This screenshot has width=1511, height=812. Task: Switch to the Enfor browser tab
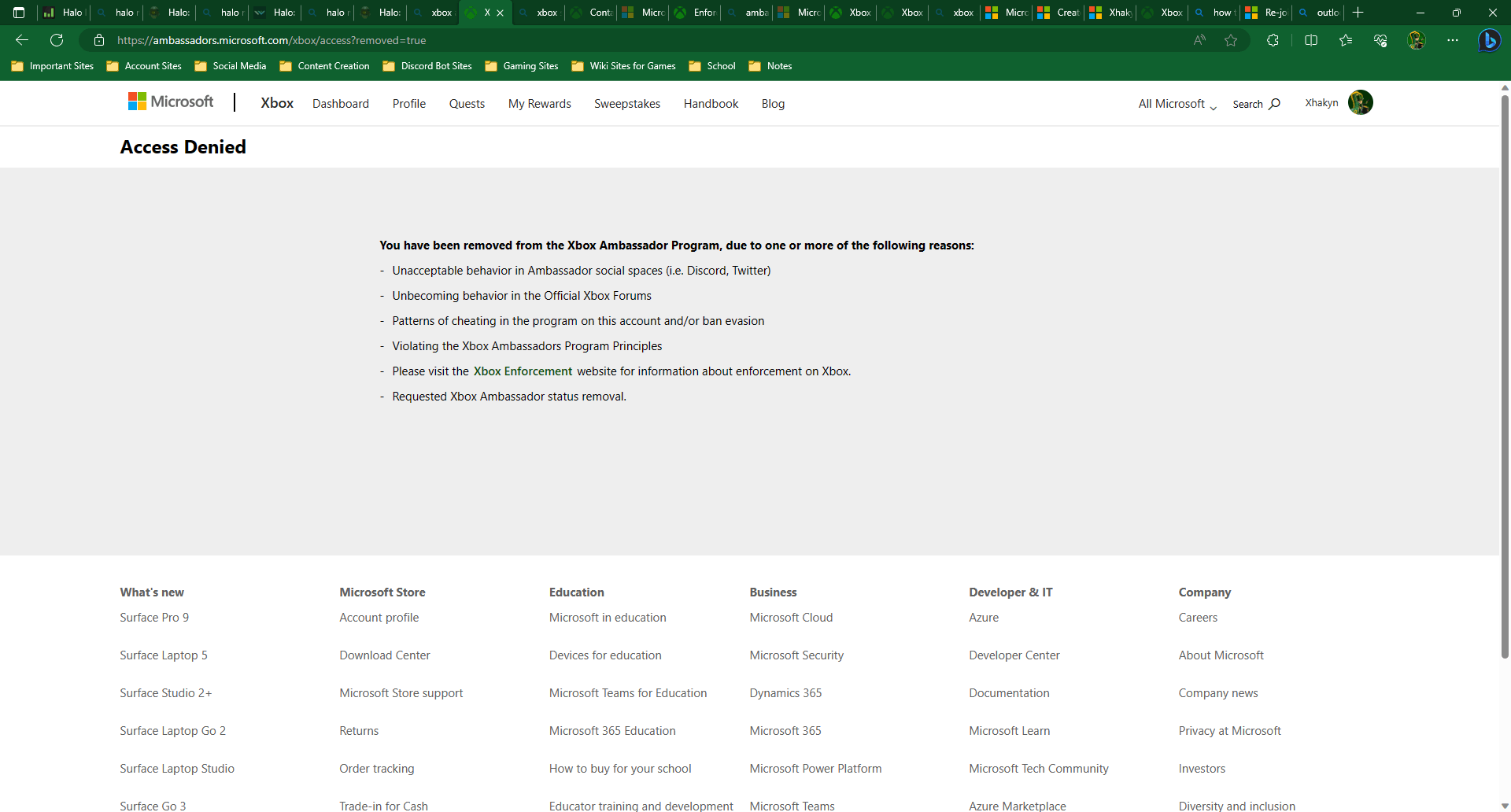pyautogui.click(x=695, y=13)
